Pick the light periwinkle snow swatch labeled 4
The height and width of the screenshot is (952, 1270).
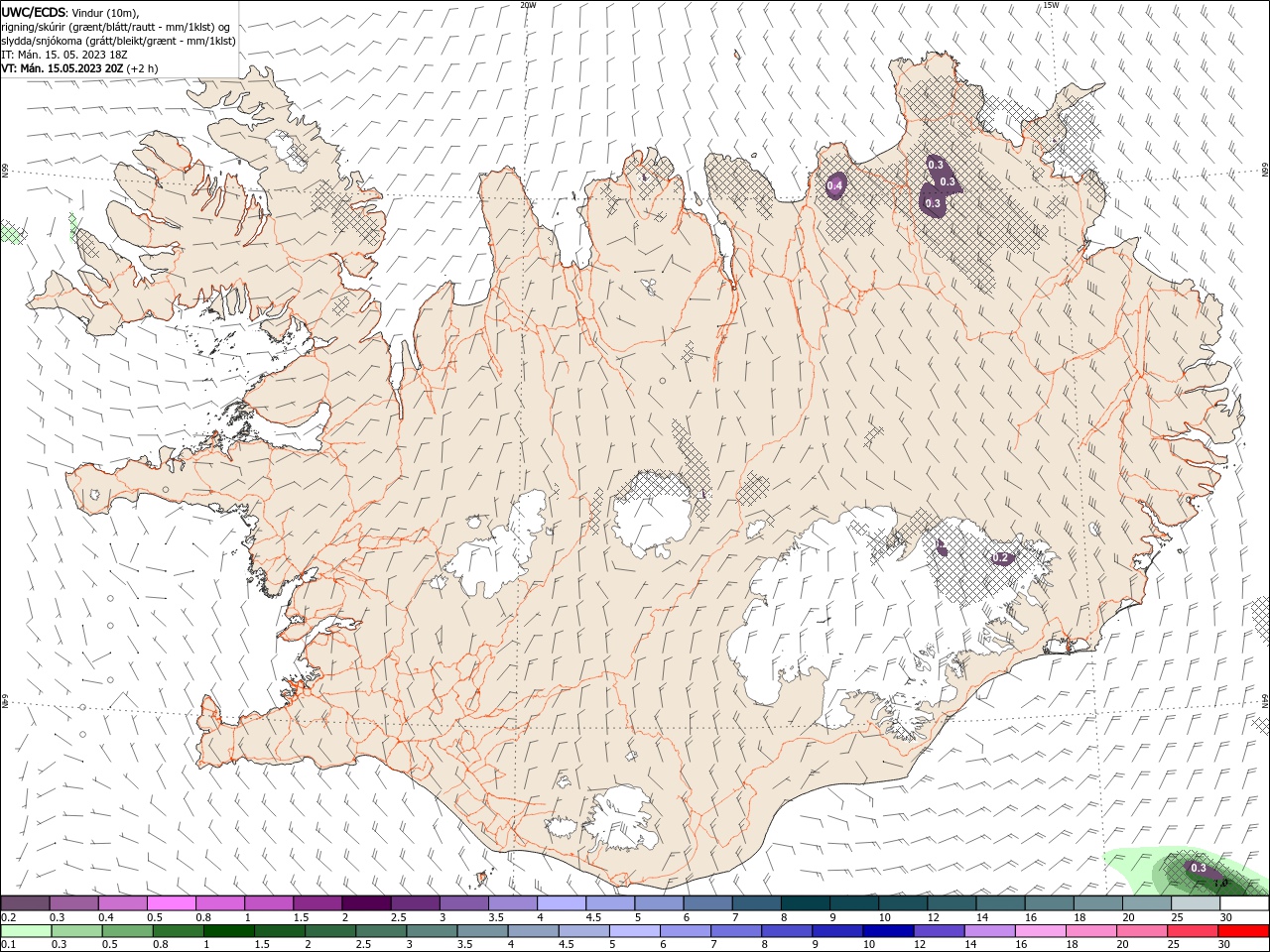click(x=562, y=903)
